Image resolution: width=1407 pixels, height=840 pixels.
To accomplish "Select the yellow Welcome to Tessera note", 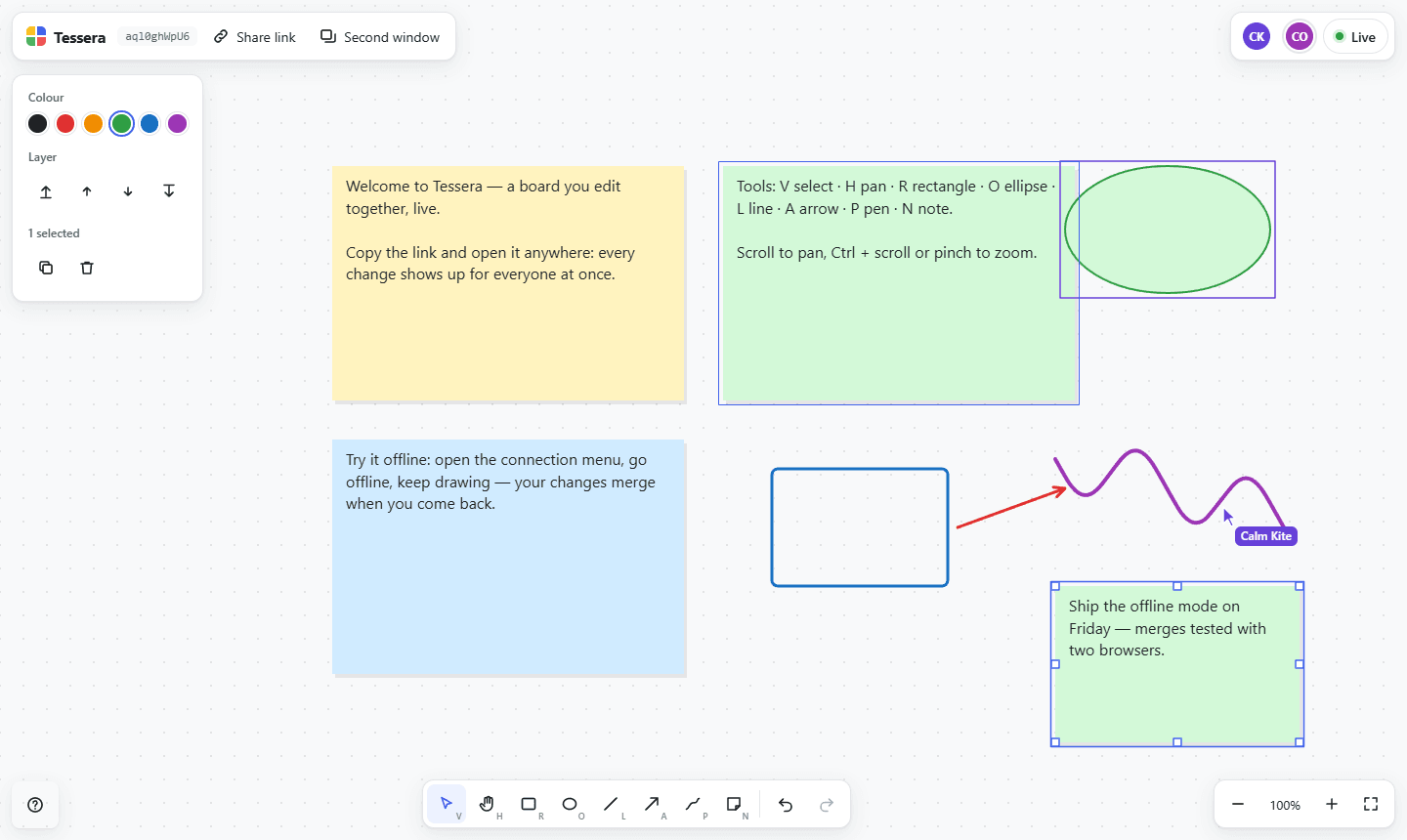I will click(508, 283).
